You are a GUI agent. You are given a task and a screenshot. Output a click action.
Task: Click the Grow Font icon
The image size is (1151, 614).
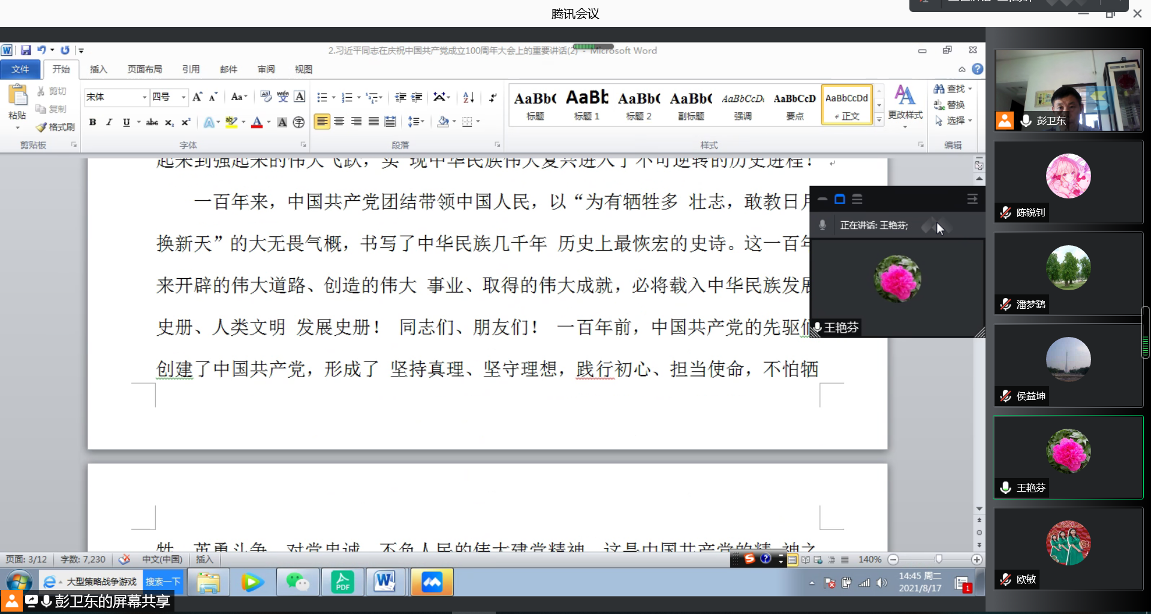197,97
